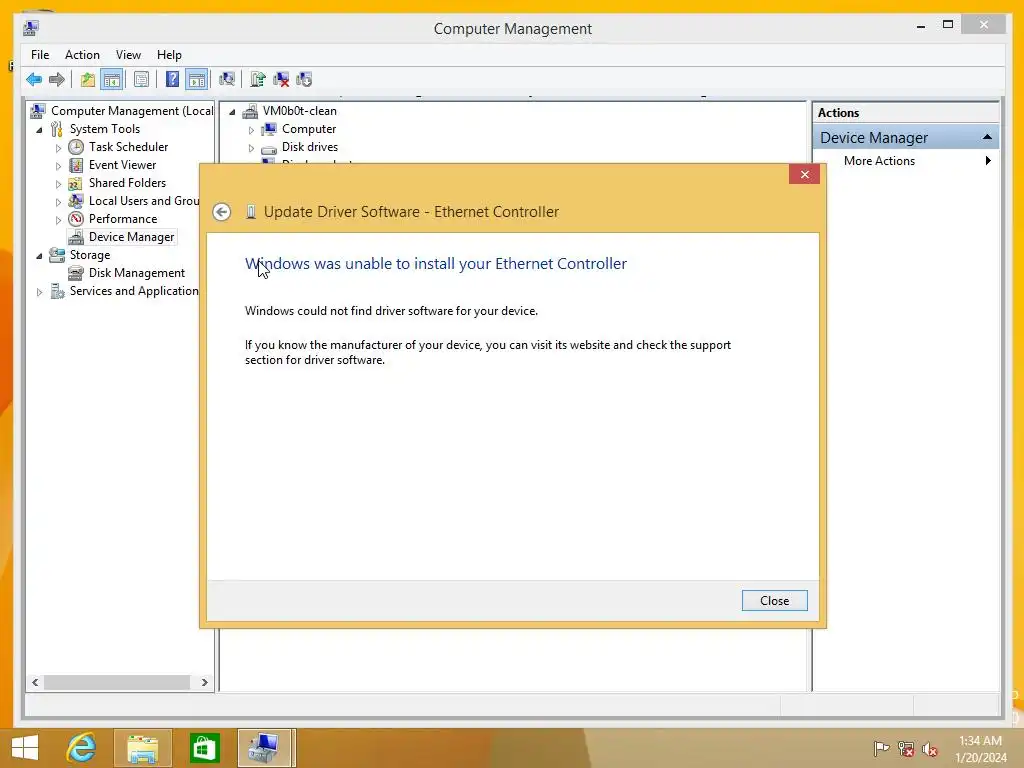Click Computer Management taskbar button
This screenshot has height=768, width=1024.
pyautogui.click(x=266, y=748)
